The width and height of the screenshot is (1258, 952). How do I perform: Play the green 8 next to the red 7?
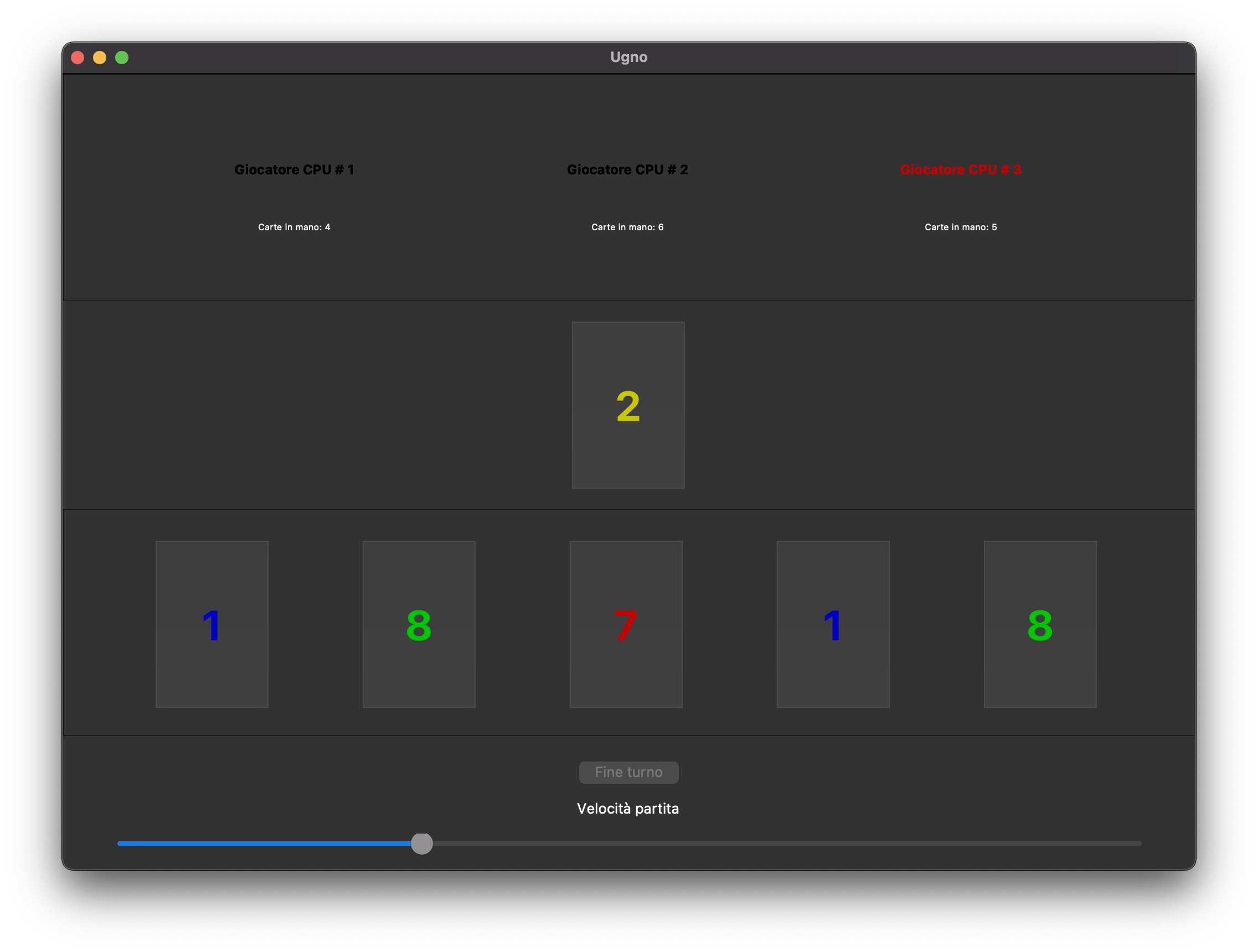419,624
